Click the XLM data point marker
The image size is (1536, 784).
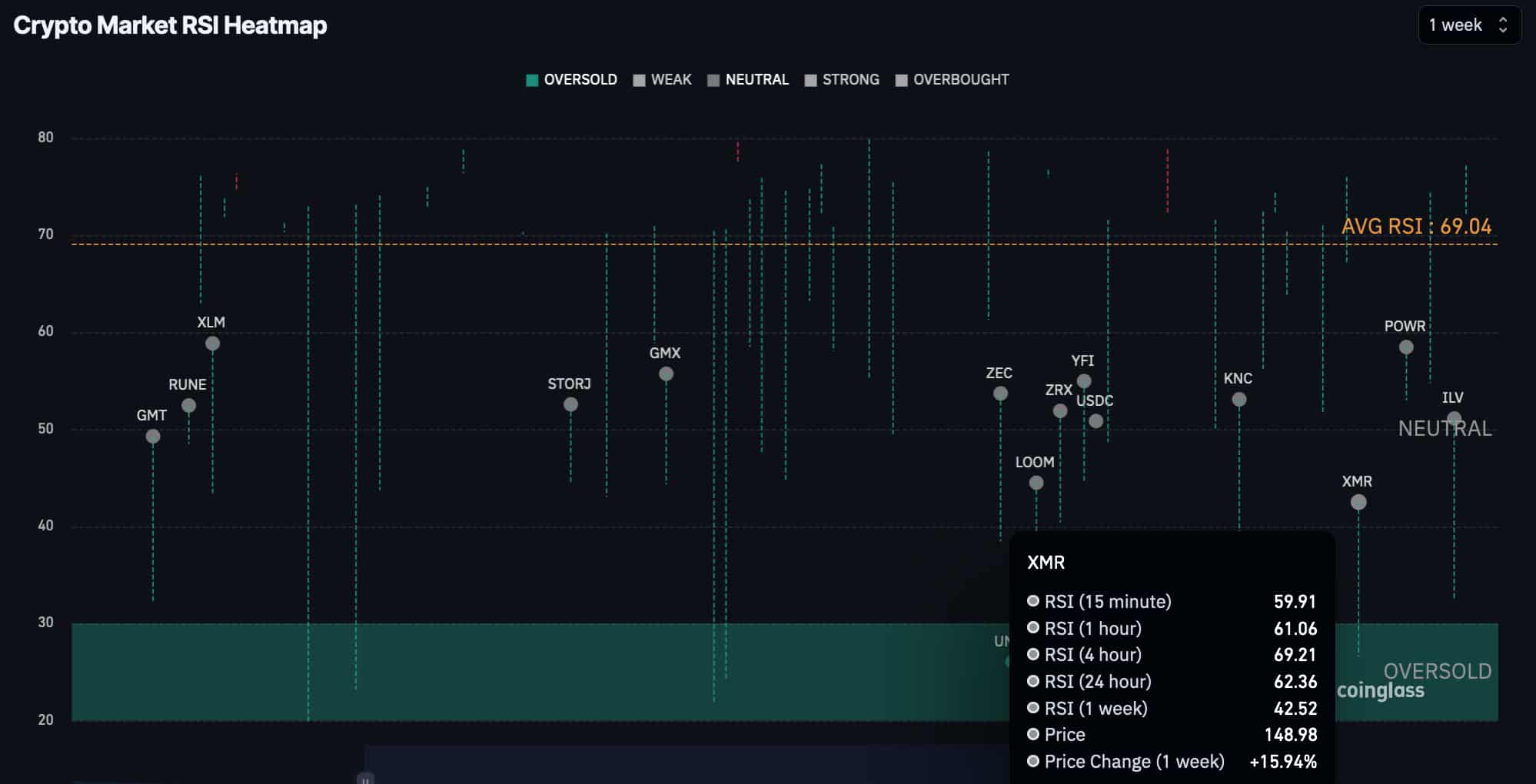213,344
